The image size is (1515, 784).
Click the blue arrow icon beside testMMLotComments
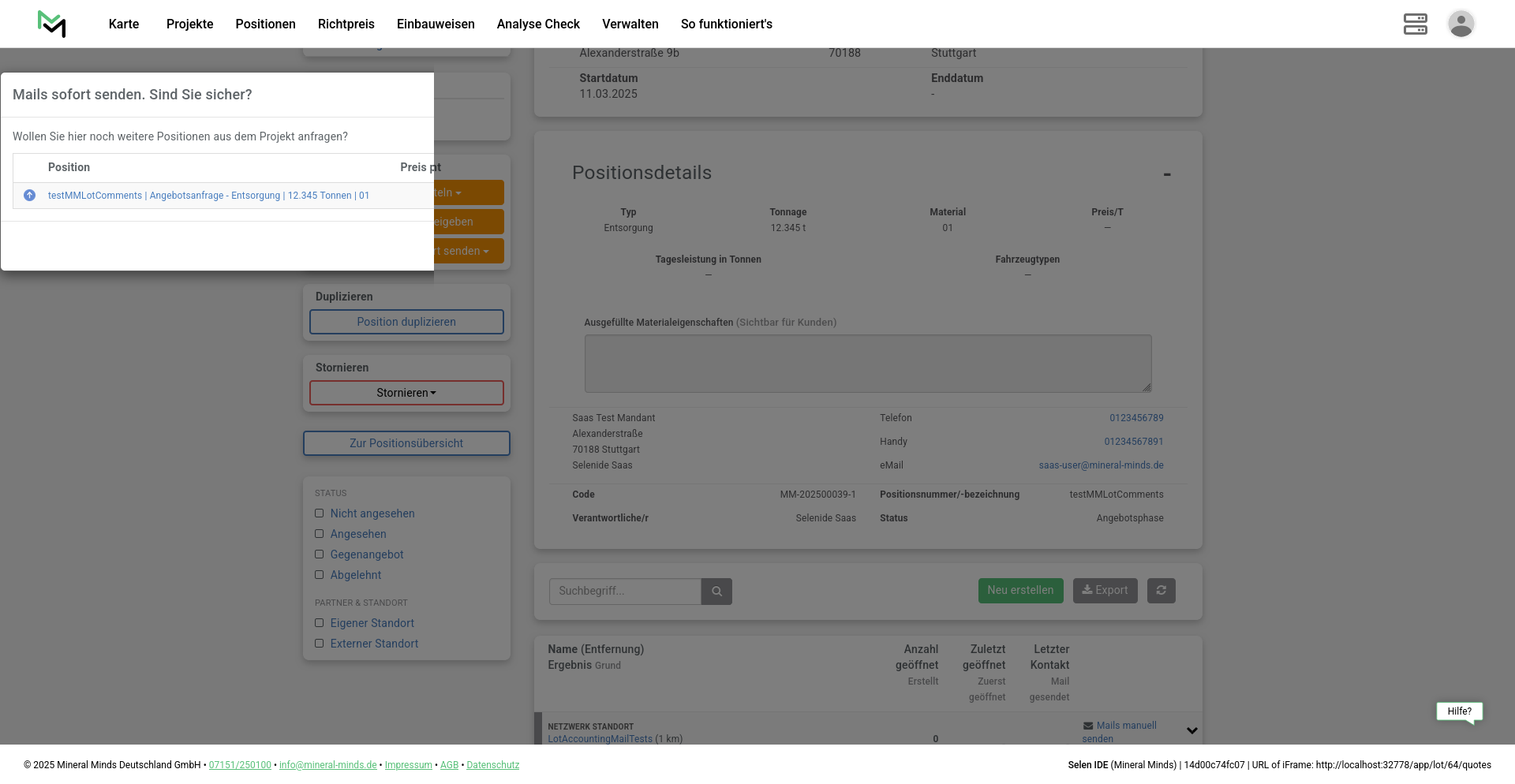click(x=30, y=196)
